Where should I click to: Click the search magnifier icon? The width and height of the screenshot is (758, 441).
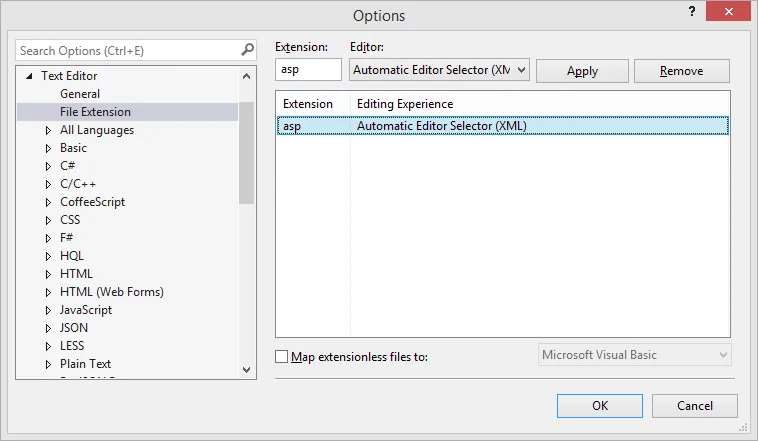pos(247,50)
